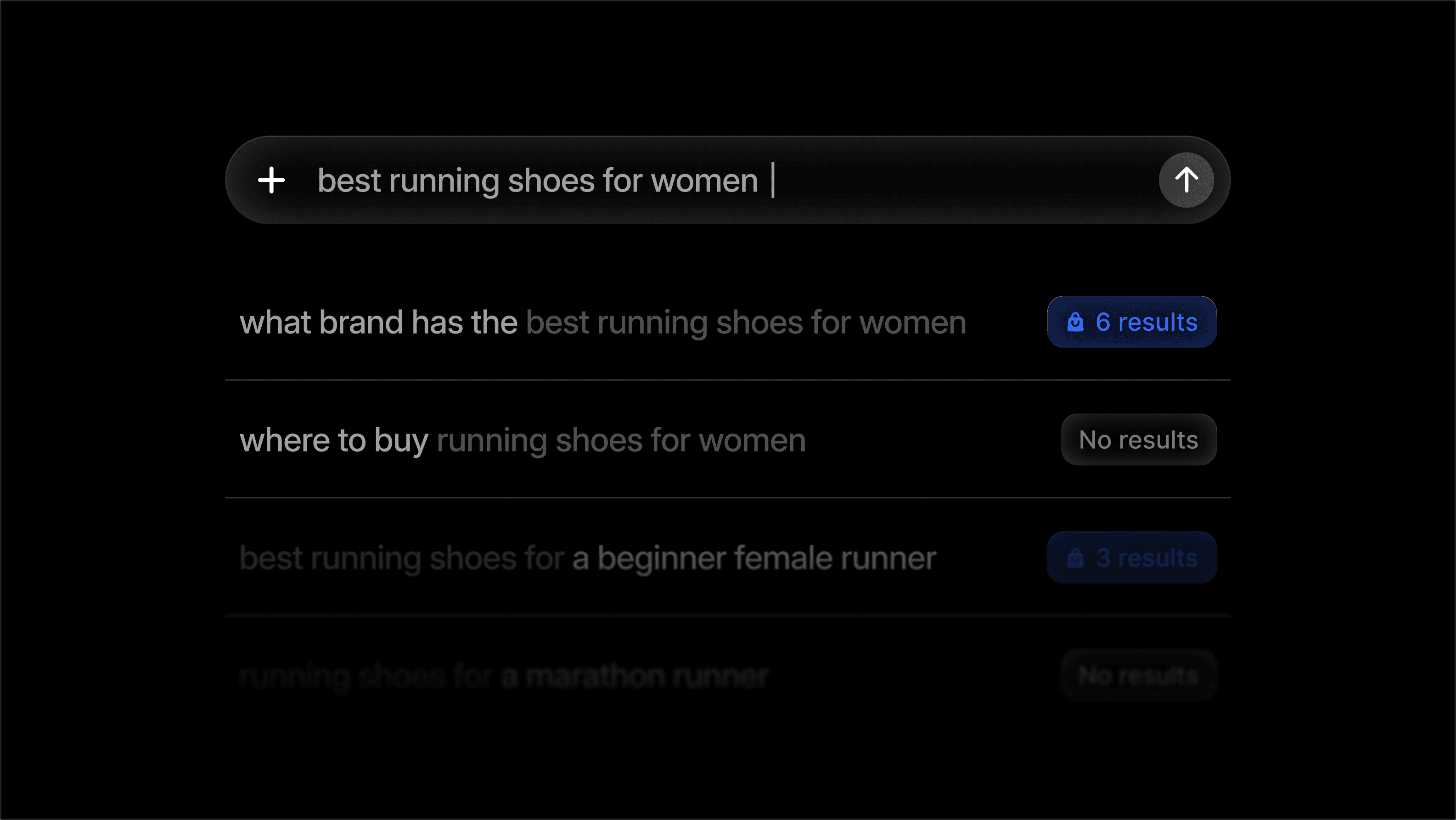Submit the search with the arrow button

click(x=1186, y=180)
